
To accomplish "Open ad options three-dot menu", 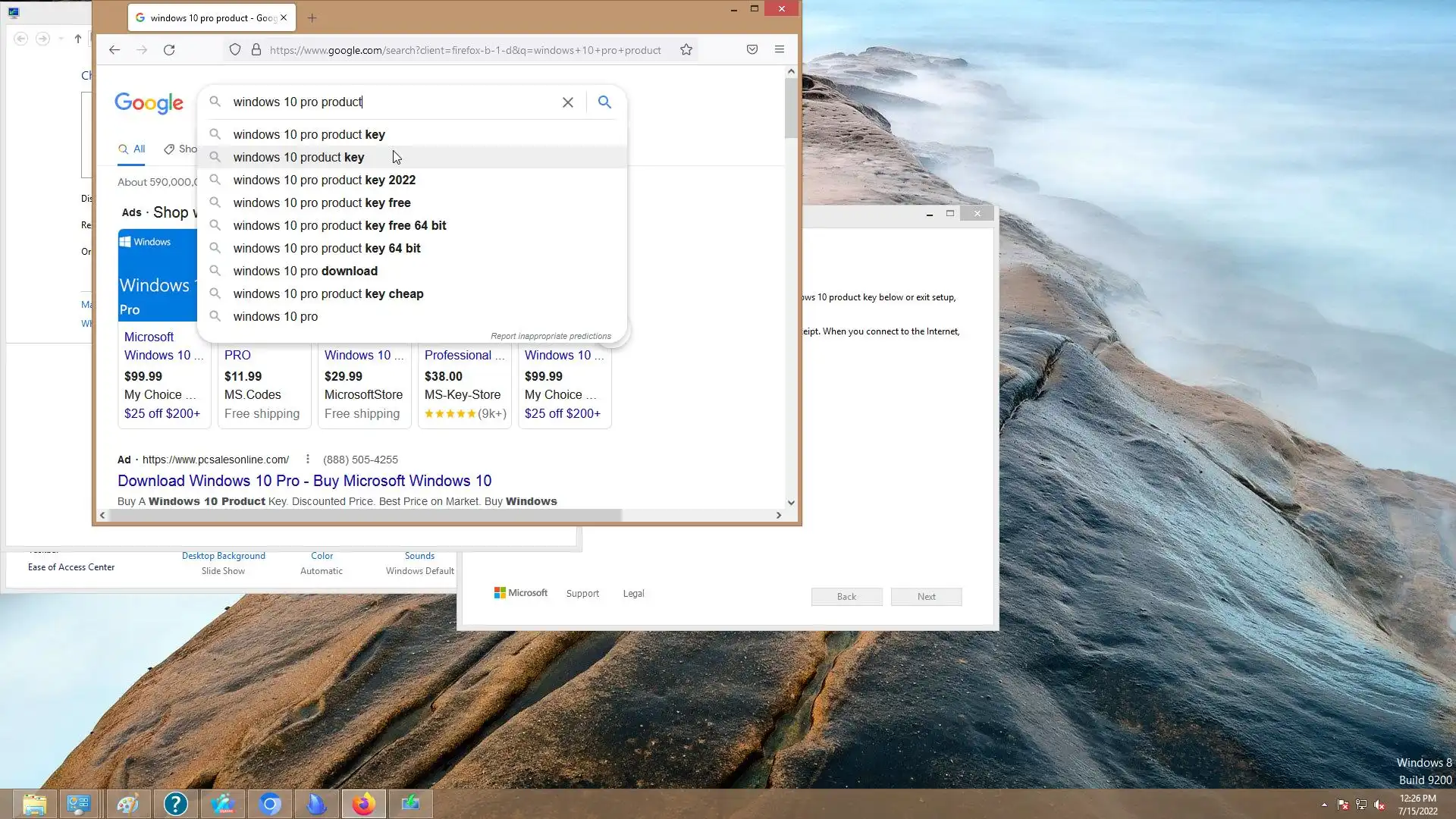I will (307, 460).
